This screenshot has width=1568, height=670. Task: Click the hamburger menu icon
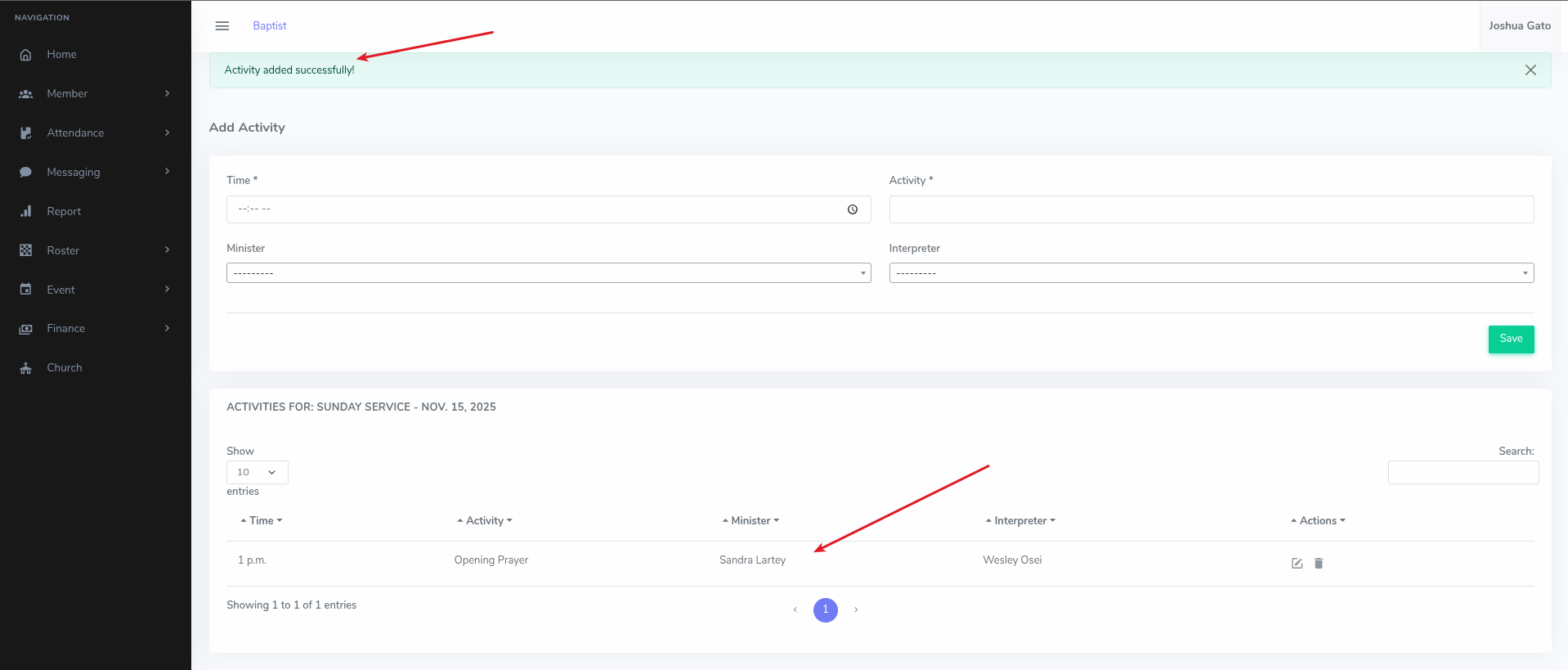(222, 26)
